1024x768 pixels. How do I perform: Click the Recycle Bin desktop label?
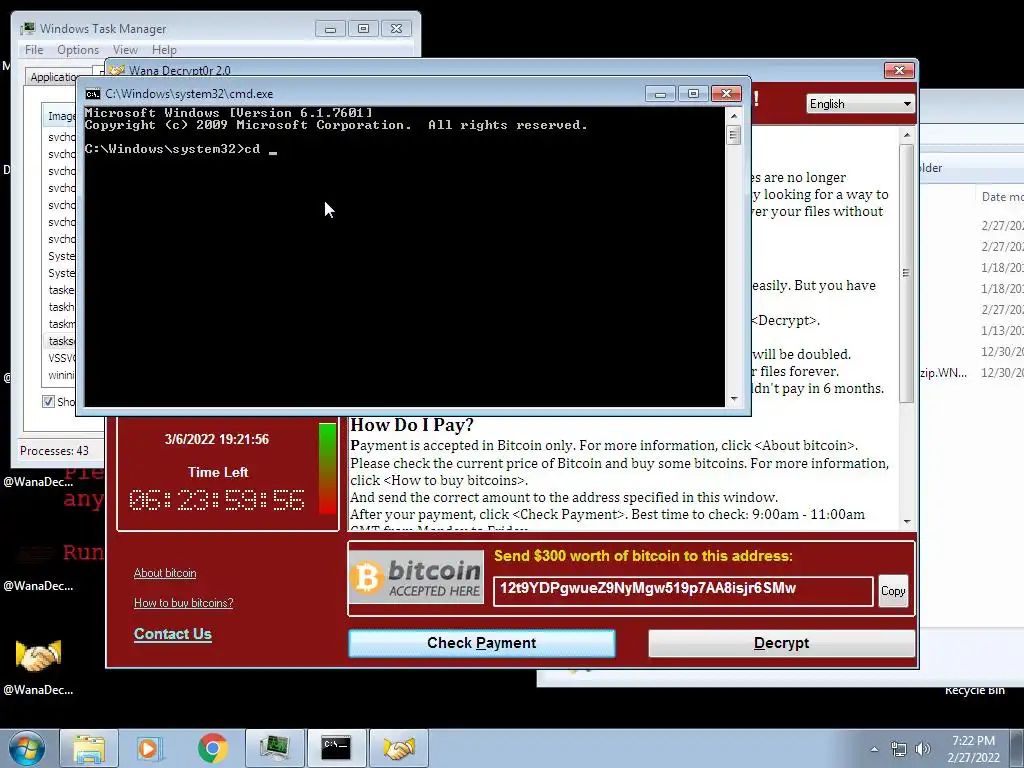pos(974,690)
